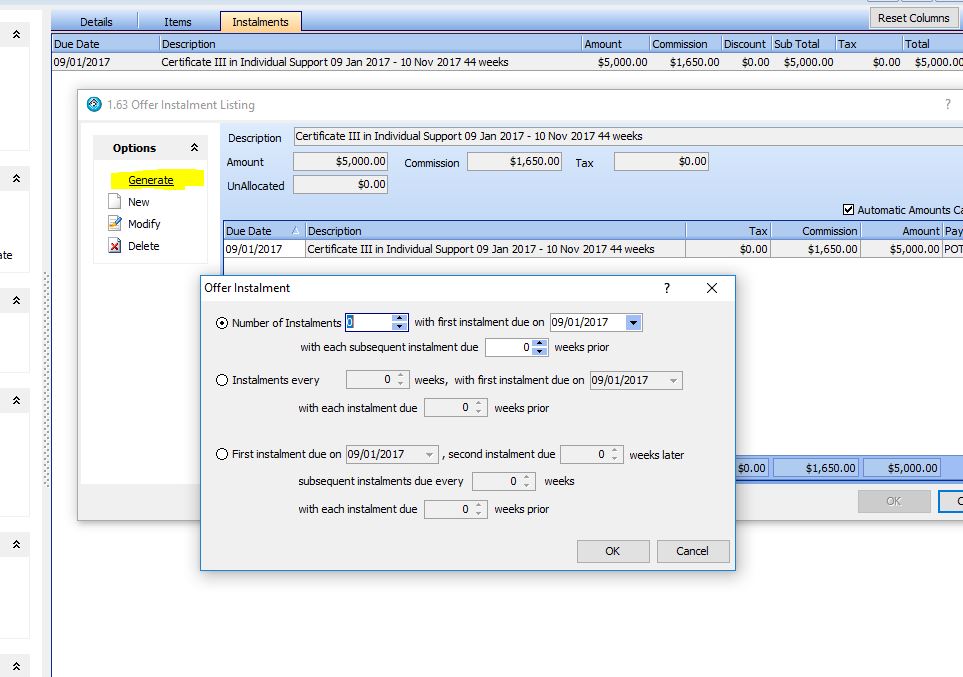Click the help question mark in Offer Instalment dialog
This screenshot has width=963, height=677.
[667, 288]
